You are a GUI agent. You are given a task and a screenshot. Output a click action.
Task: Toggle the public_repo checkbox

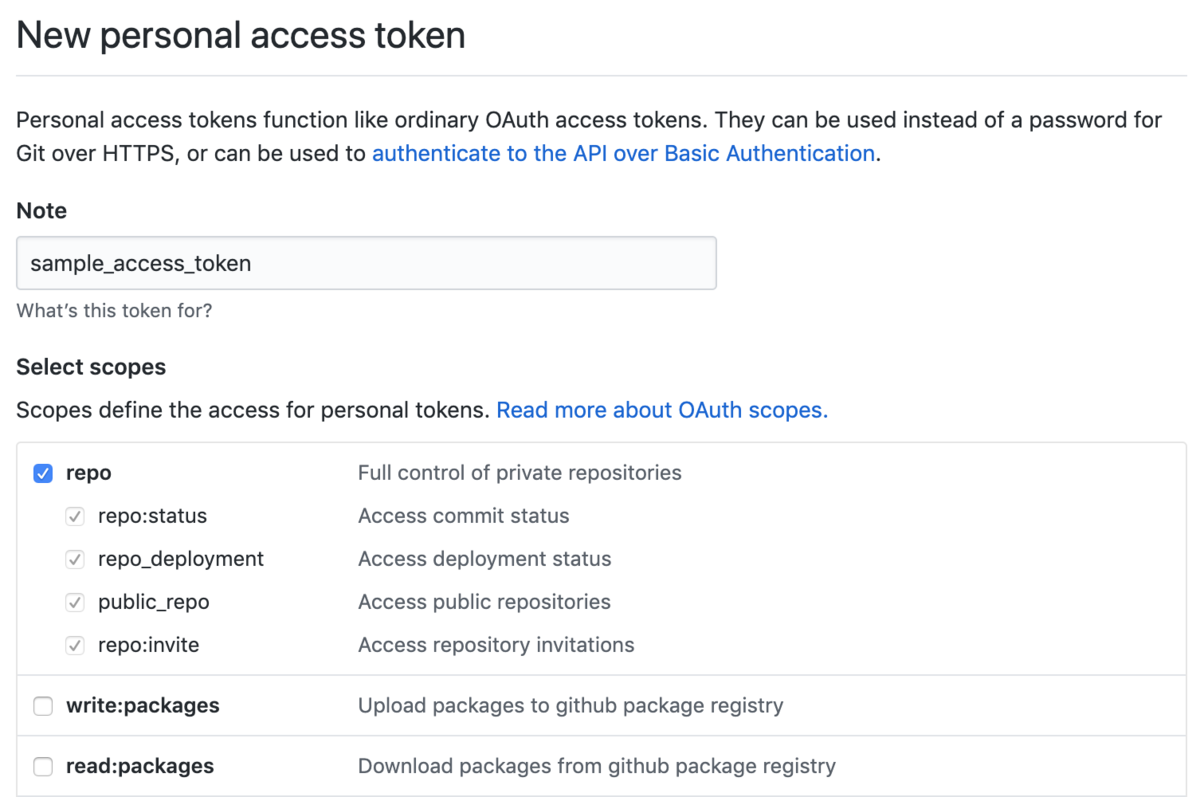[75, 603]
